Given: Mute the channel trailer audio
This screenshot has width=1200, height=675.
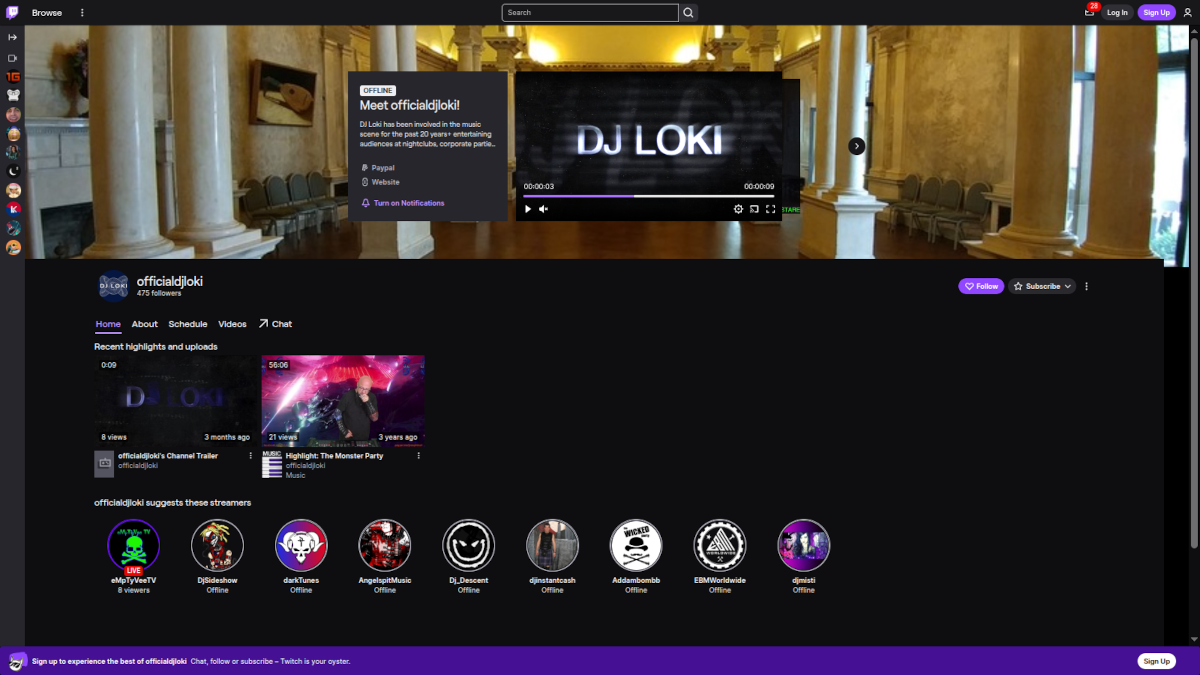Looking at the screenshot, I should (x=543, y=209).
